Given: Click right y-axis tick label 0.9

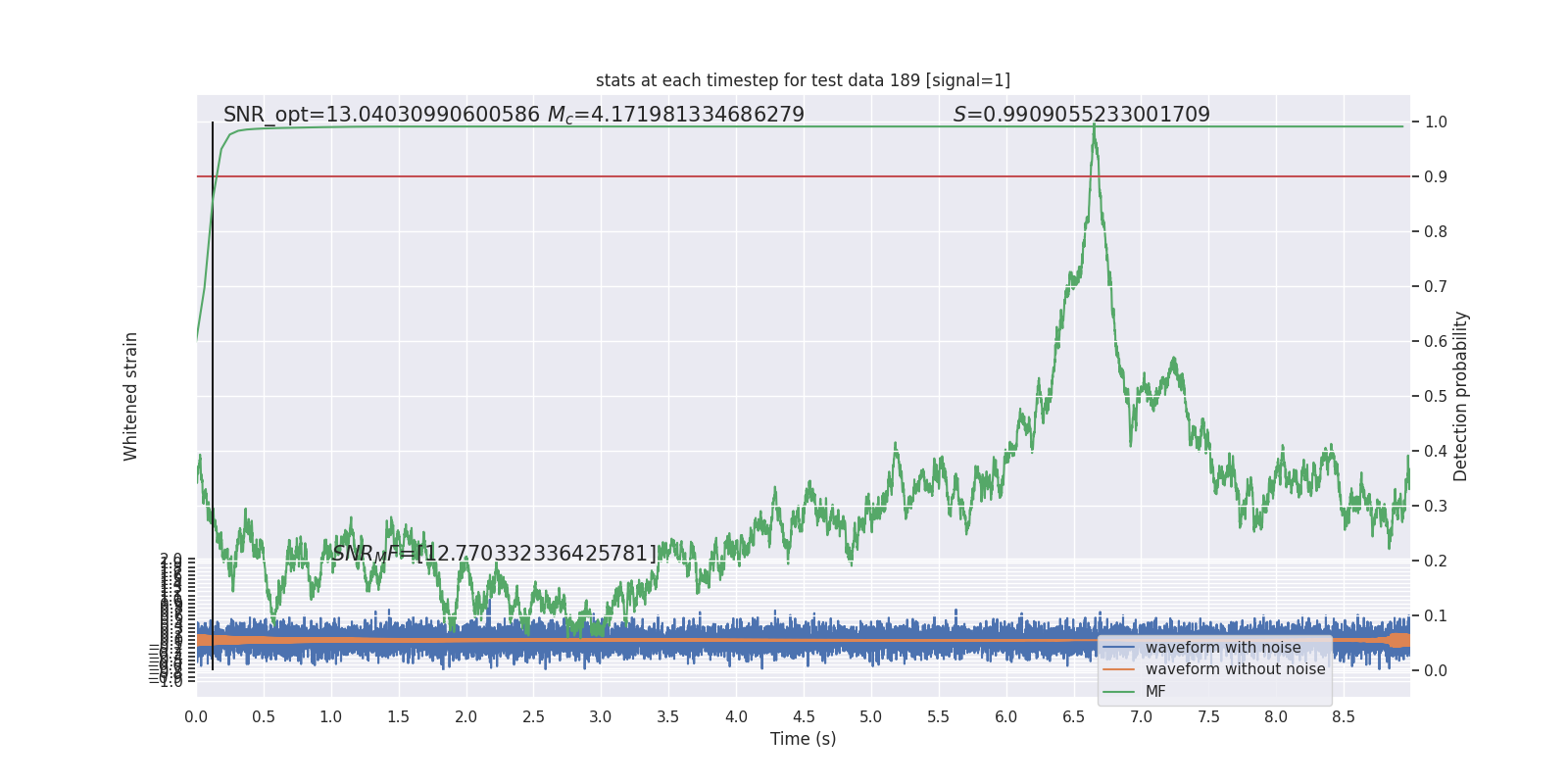Looking at the screenshot, I should pyautogui.click(x=1436, y=177).
